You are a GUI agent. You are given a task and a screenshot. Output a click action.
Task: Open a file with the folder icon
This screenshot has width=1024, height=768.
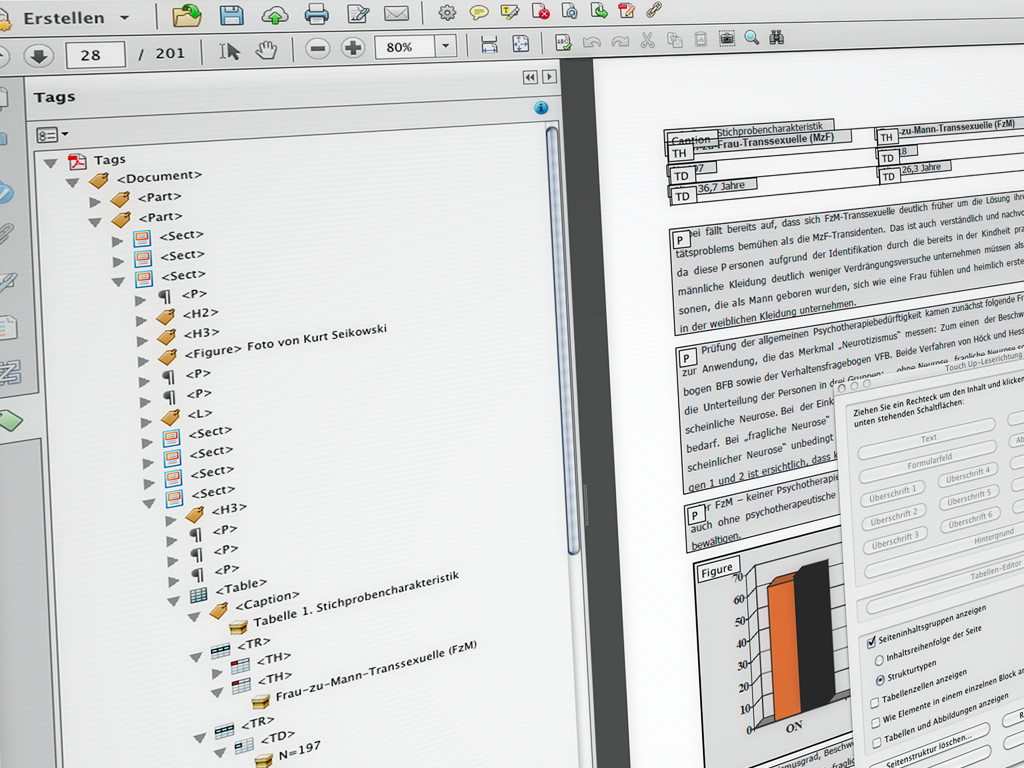coord(187,14)
